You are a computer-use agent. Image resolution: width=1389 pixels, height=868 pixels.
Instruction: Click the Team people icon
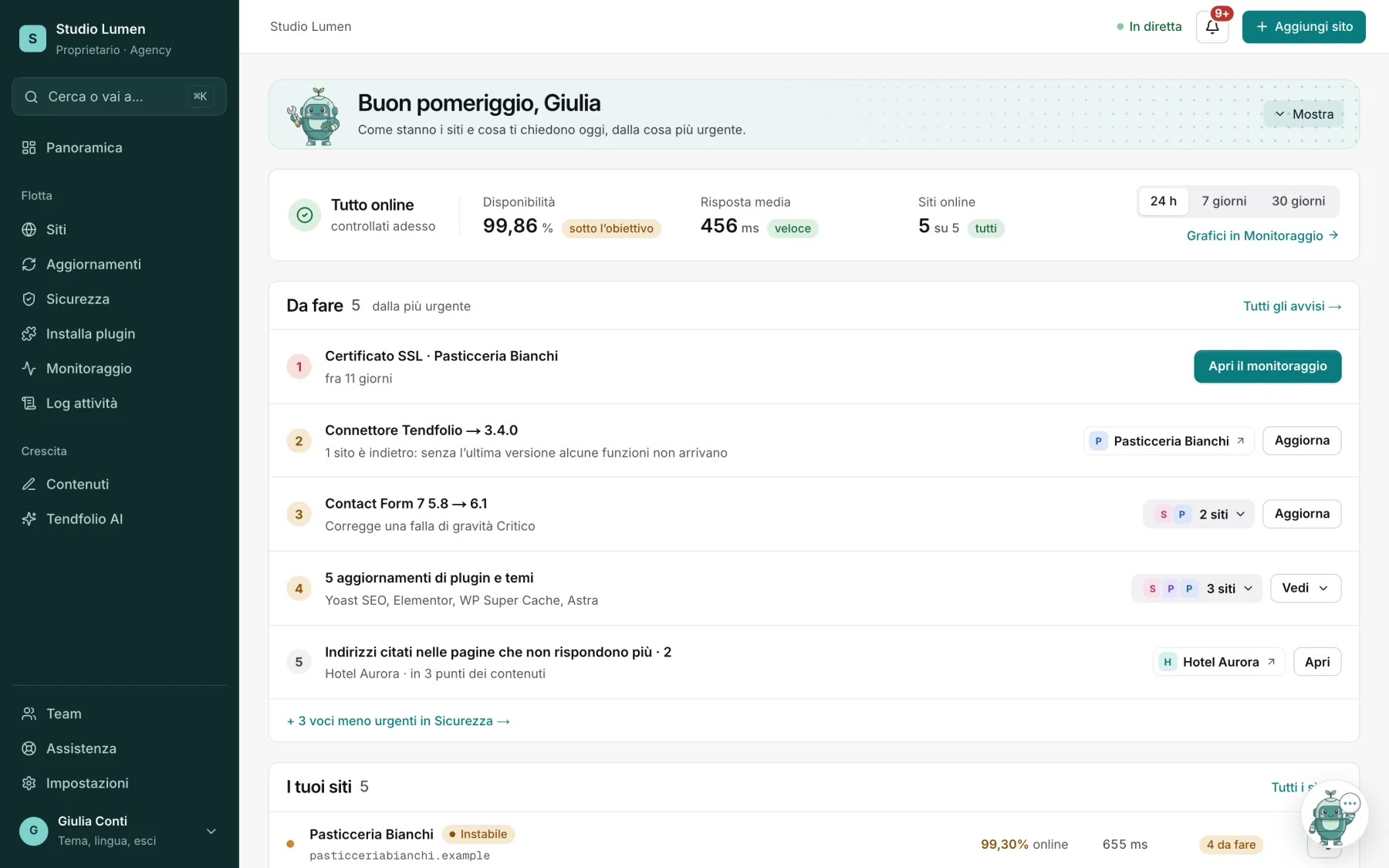click(x=29, y=714)
